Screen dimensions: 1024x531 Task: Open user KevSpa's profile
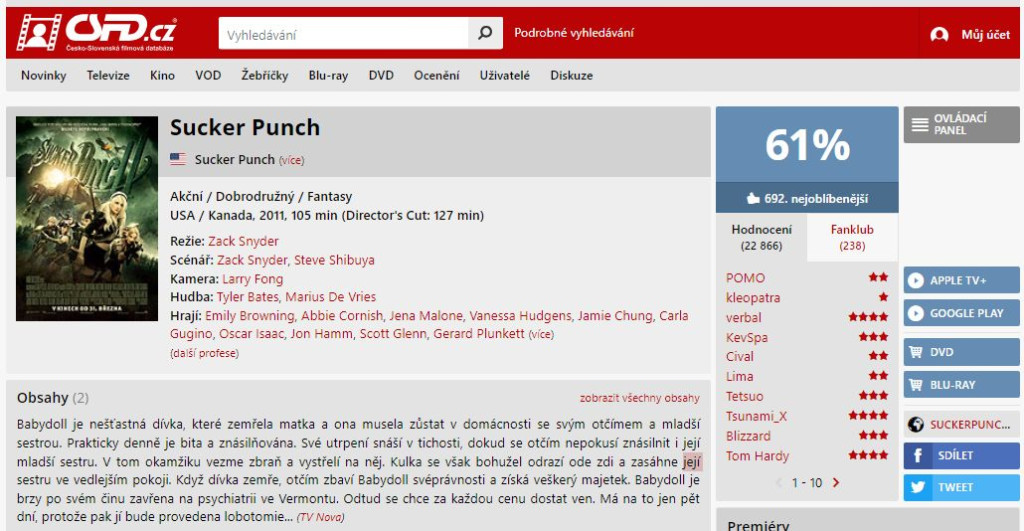coord(747,338)
